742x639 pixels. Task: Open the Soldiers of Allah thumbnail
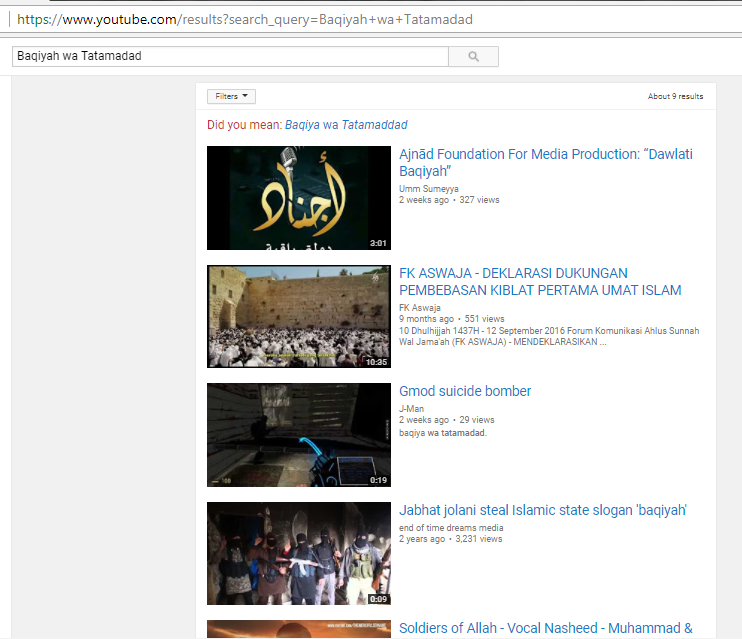(x=299, y=629)
